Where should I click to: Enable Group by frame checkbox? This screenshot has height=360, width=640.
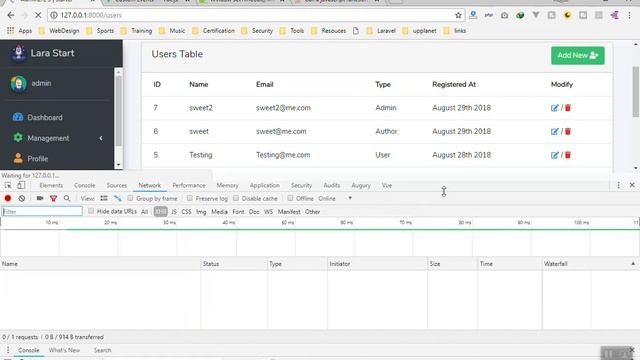130,198
